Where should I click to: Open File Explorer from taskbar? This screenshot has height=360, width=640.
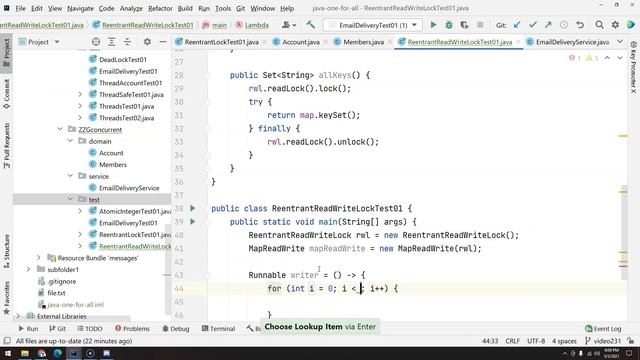25,353
